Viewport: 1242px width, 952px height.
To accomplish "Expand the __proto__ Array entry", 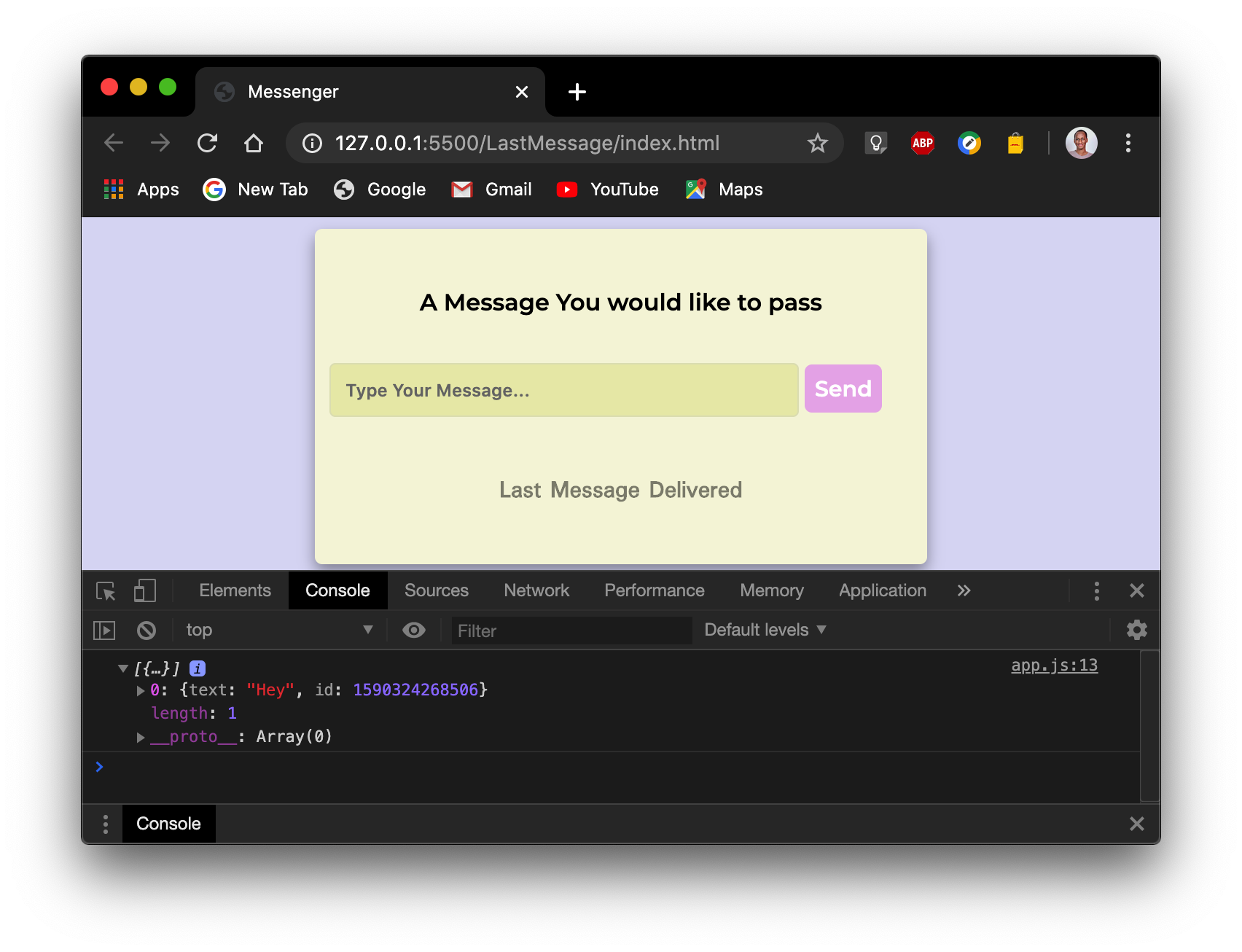I will coord(140,737).
